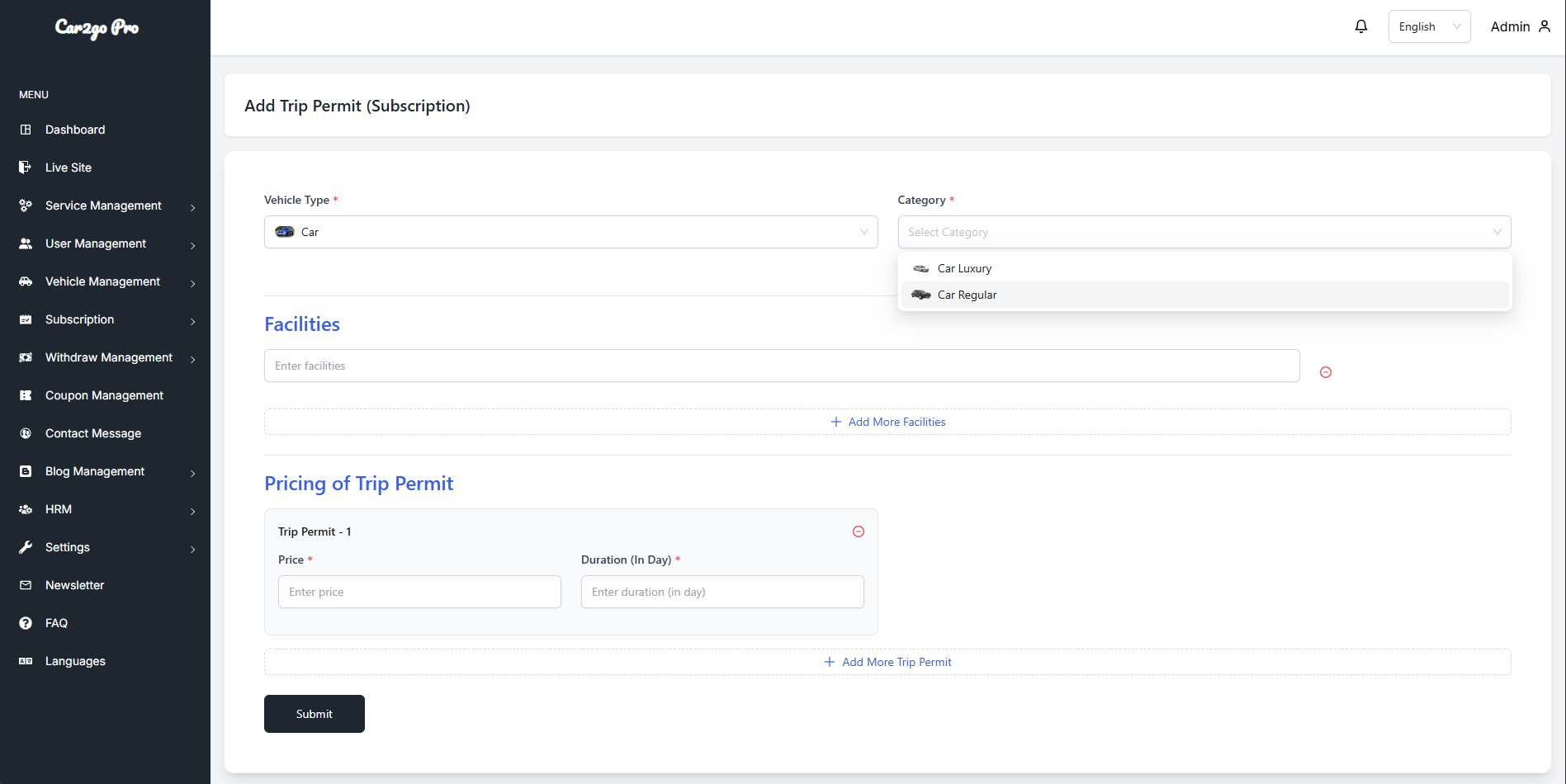This screenshot has width=1566, height=784.
Task: Click the Live Site sidebar icon
Action: tap(26, 168)
